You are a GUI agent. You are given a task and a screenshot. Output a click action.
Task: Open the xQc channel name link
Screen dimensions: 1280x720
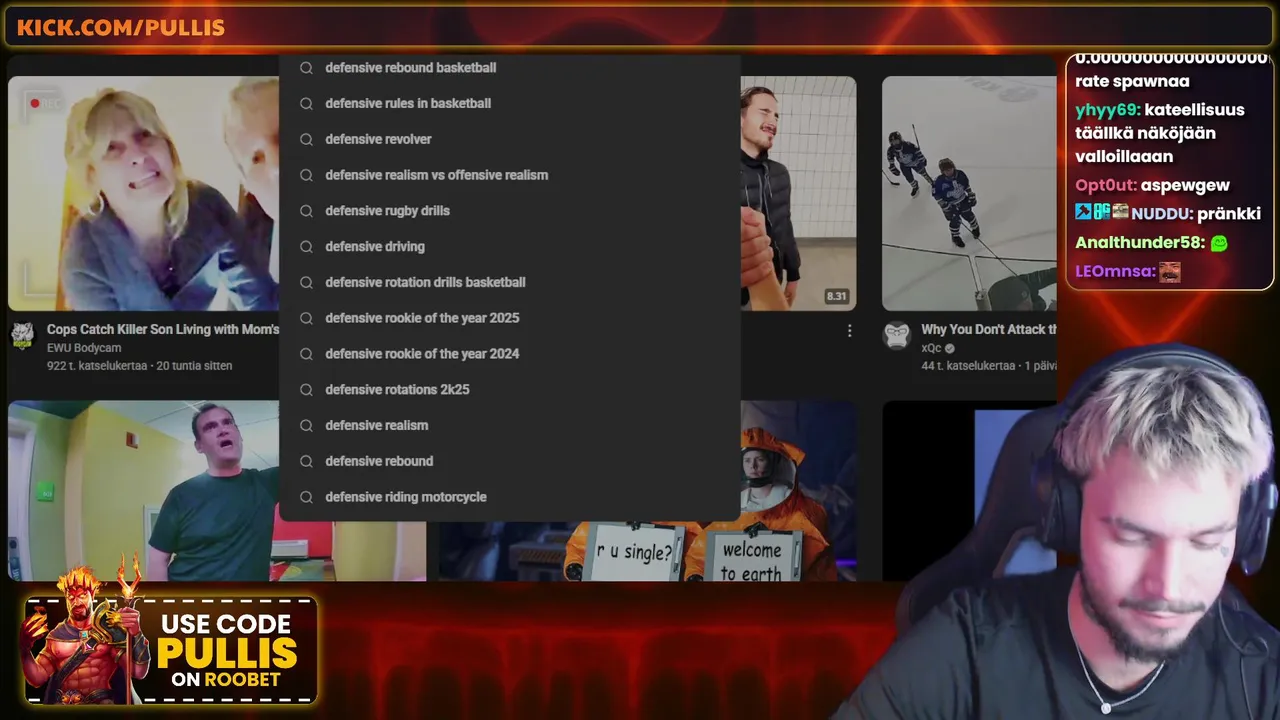(931, 348)
